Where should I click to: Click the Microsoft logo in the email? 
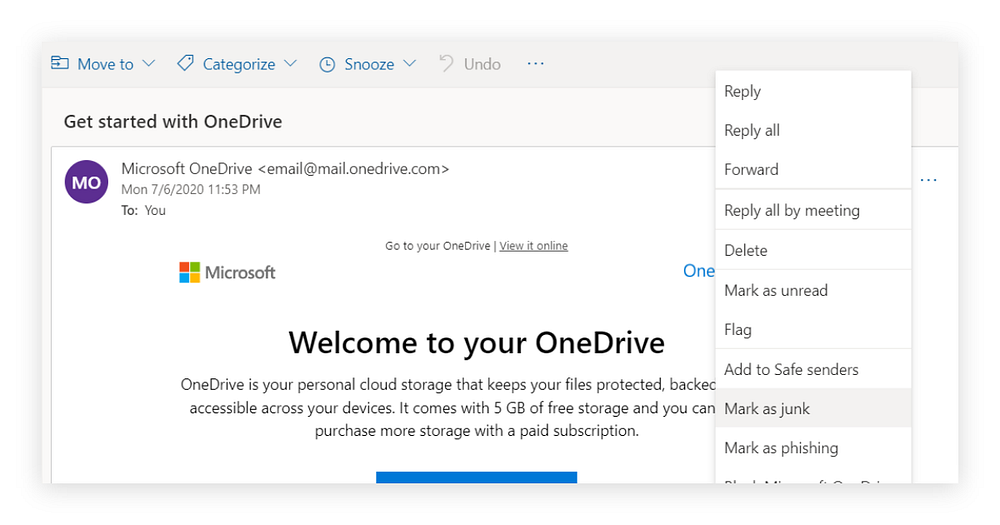[227, 272]
